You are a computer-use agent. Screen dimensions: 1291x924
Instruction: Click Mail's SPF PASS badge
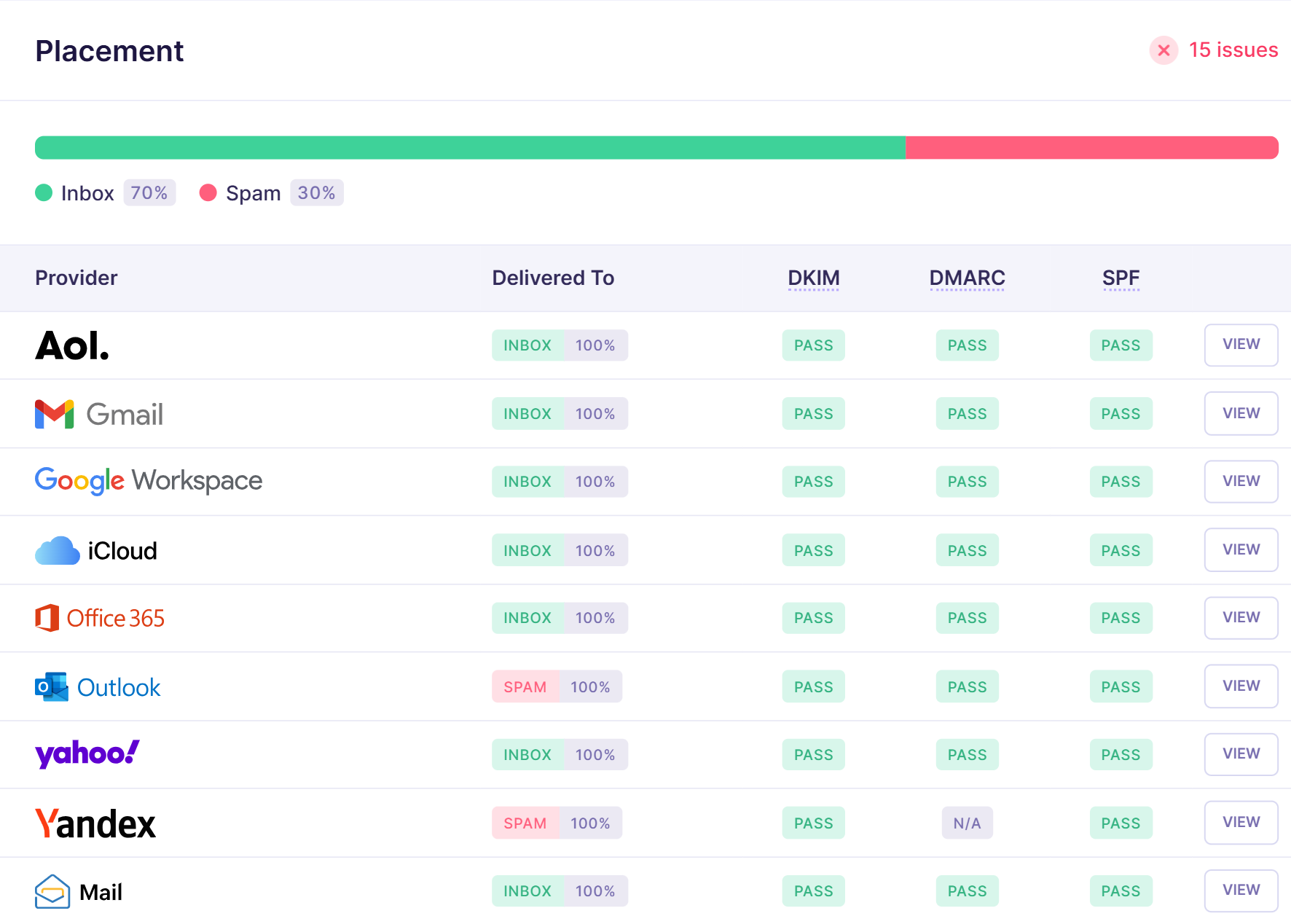[1121, 890]
